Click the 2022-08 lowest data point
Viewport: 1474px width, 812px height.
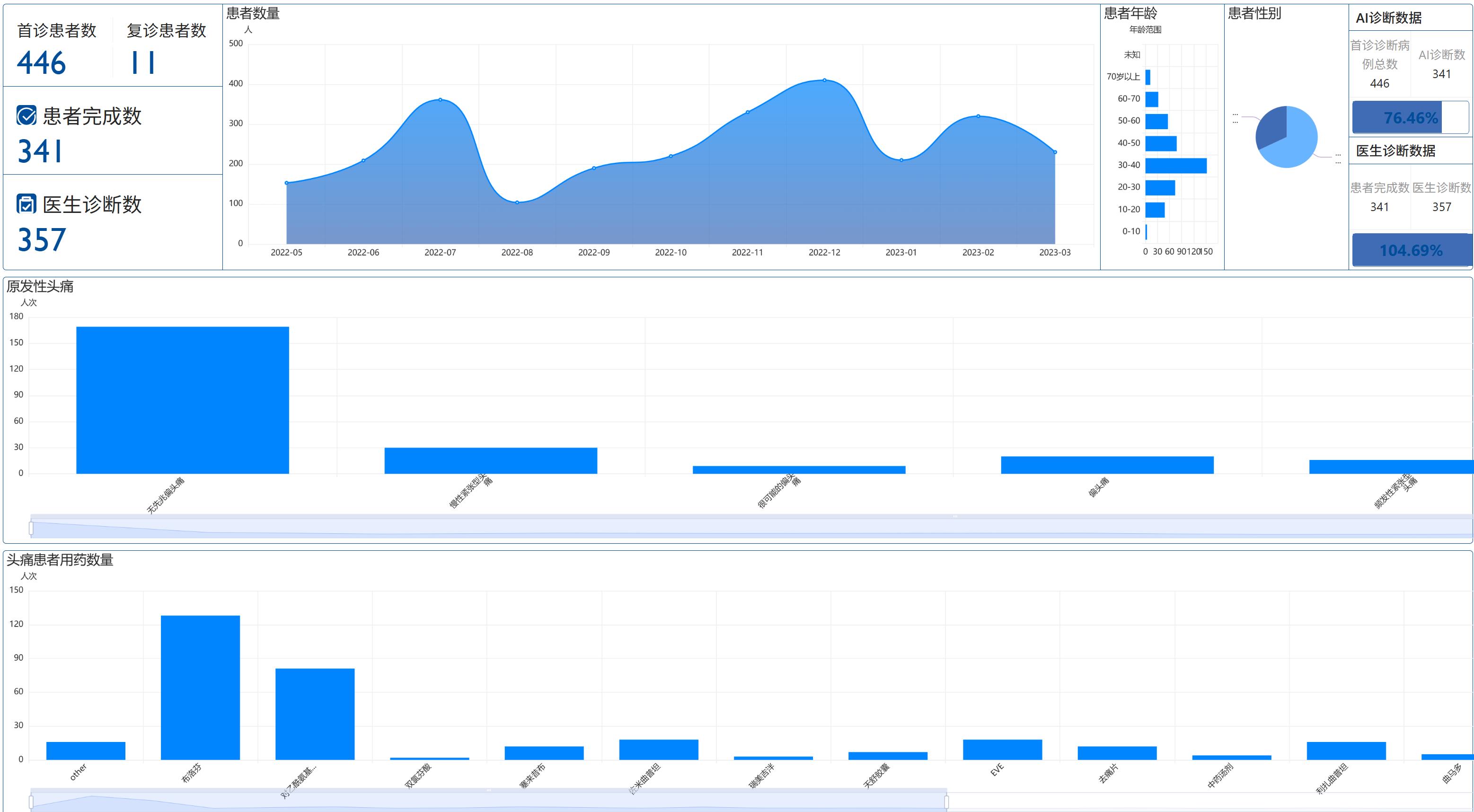[x=517, y=203]
